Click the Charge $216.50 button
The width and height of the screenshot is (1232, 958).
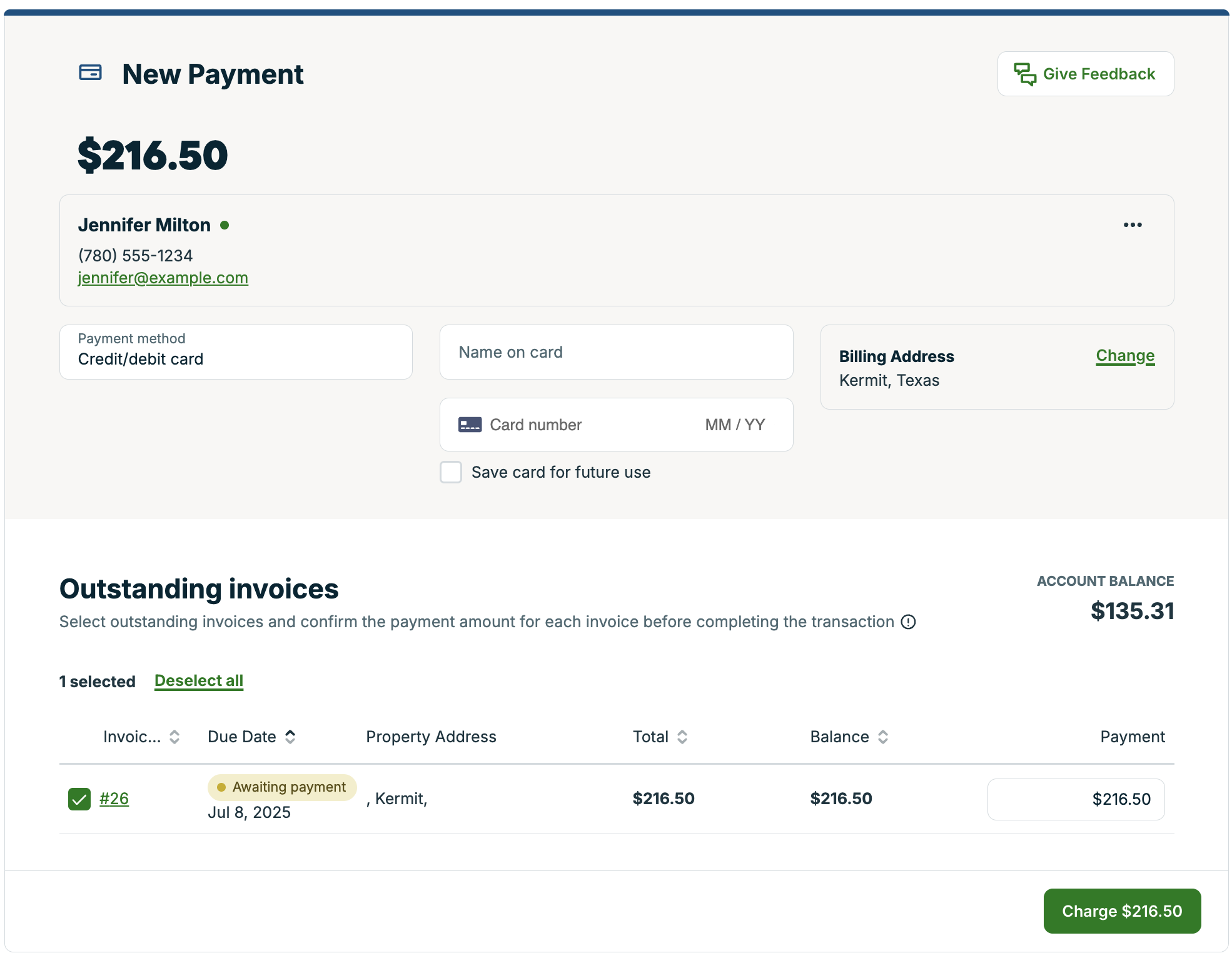click(1121, 911)
